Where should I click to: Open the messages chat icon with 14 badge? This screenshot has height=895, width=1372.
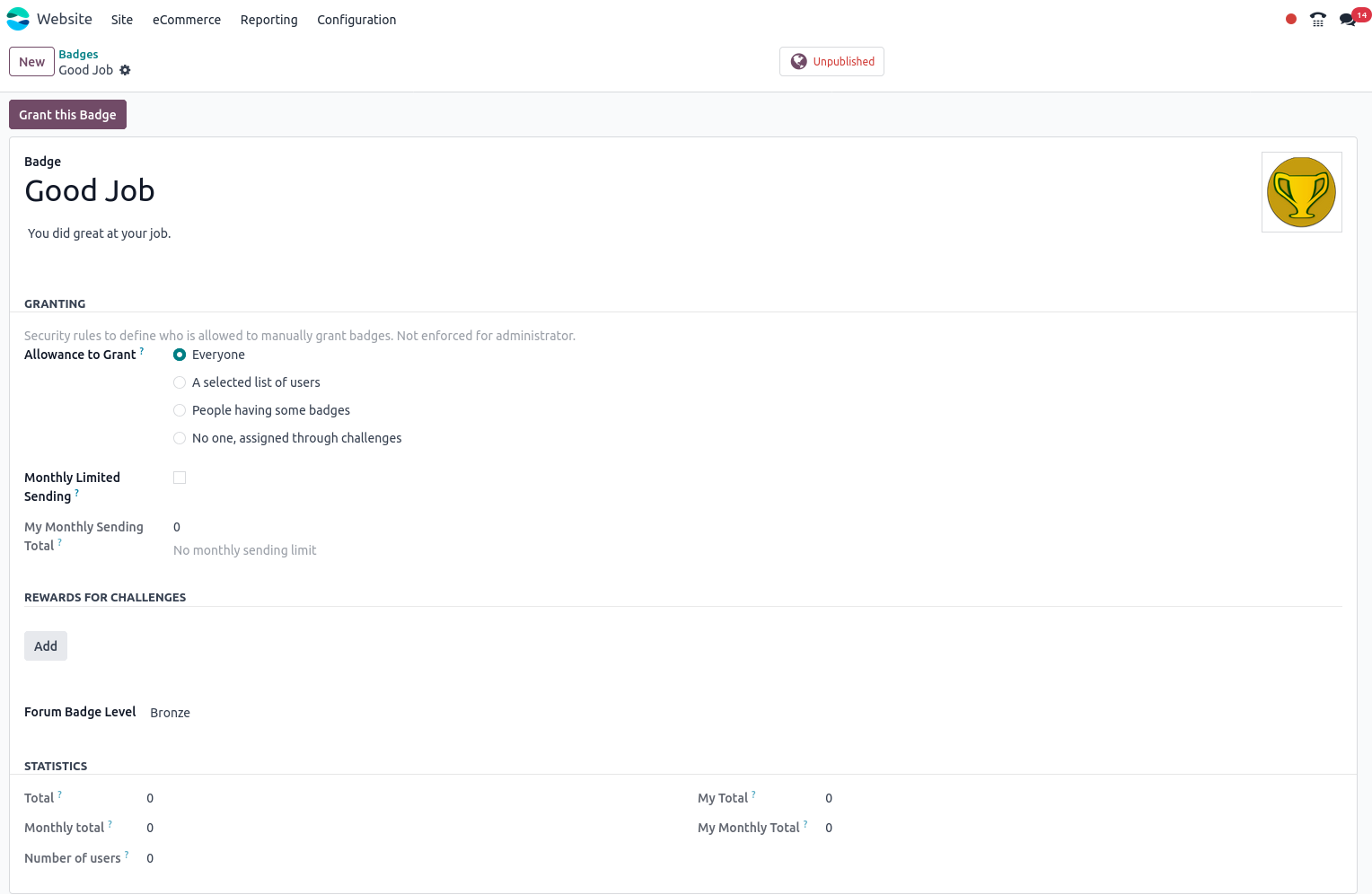tap(1347, 19)
